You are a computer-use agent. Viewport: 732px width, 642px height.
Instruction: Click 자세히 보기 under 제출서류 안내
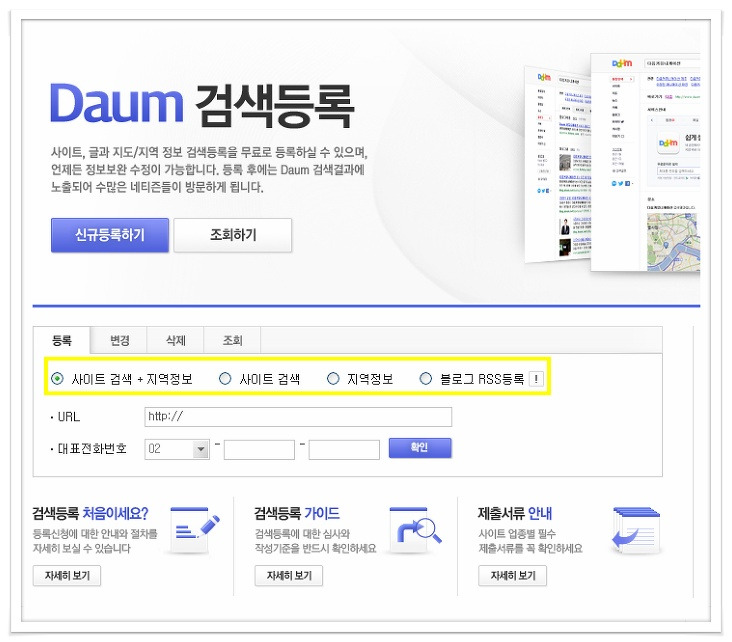512,576
